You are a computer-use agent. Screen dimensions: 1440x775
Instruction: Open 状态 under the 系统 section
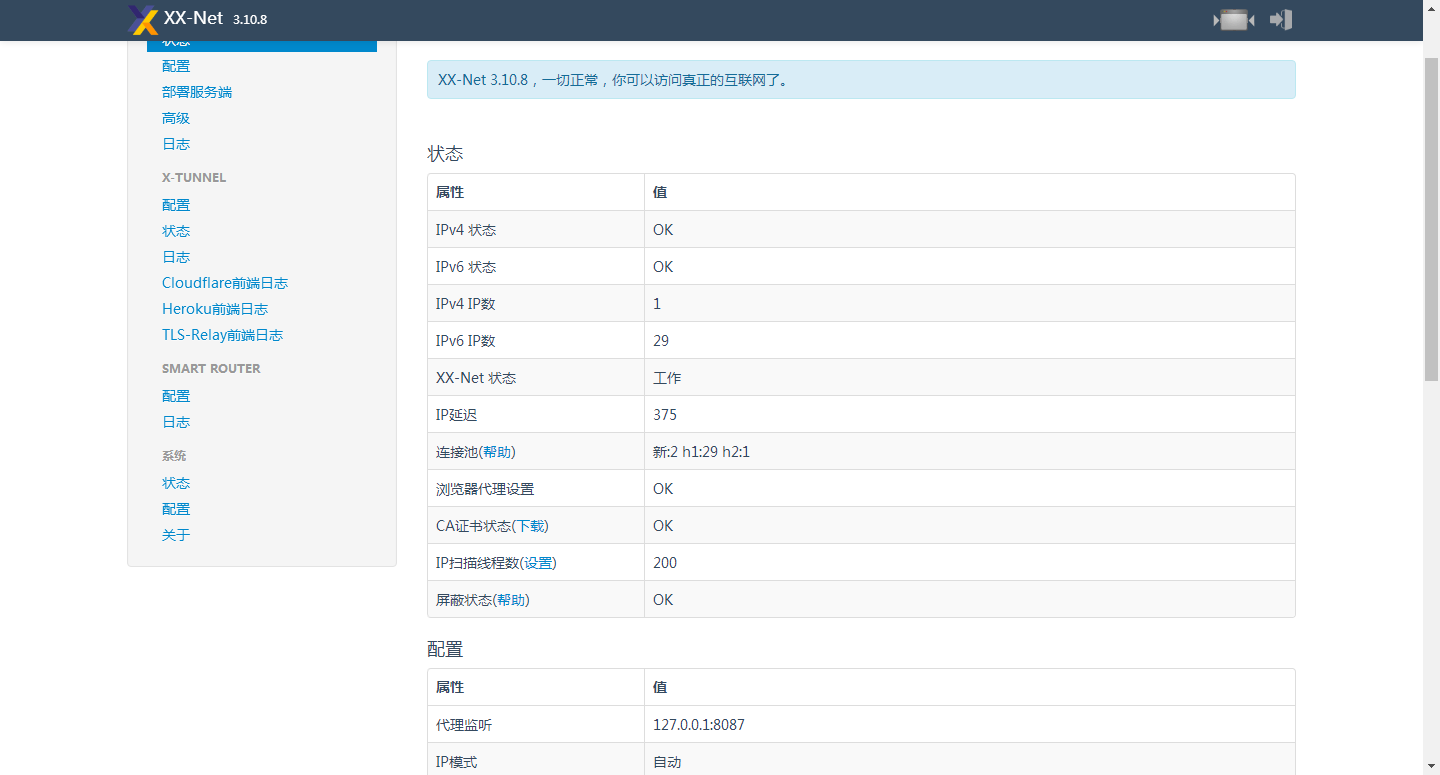[x=176, y=483]
